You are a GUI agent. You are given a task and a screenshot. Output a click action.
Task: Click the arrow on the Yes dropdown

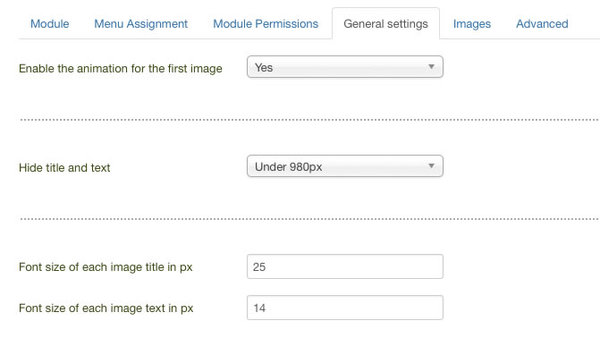(431, 67)
